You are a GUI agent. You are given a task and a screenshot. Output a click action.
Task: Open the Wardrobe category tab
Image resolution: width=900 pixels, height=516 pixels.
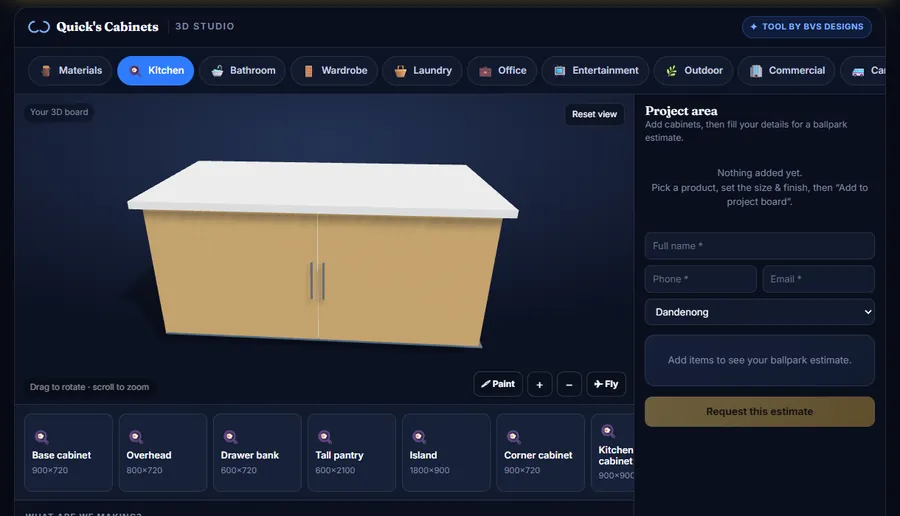point(334,71)
